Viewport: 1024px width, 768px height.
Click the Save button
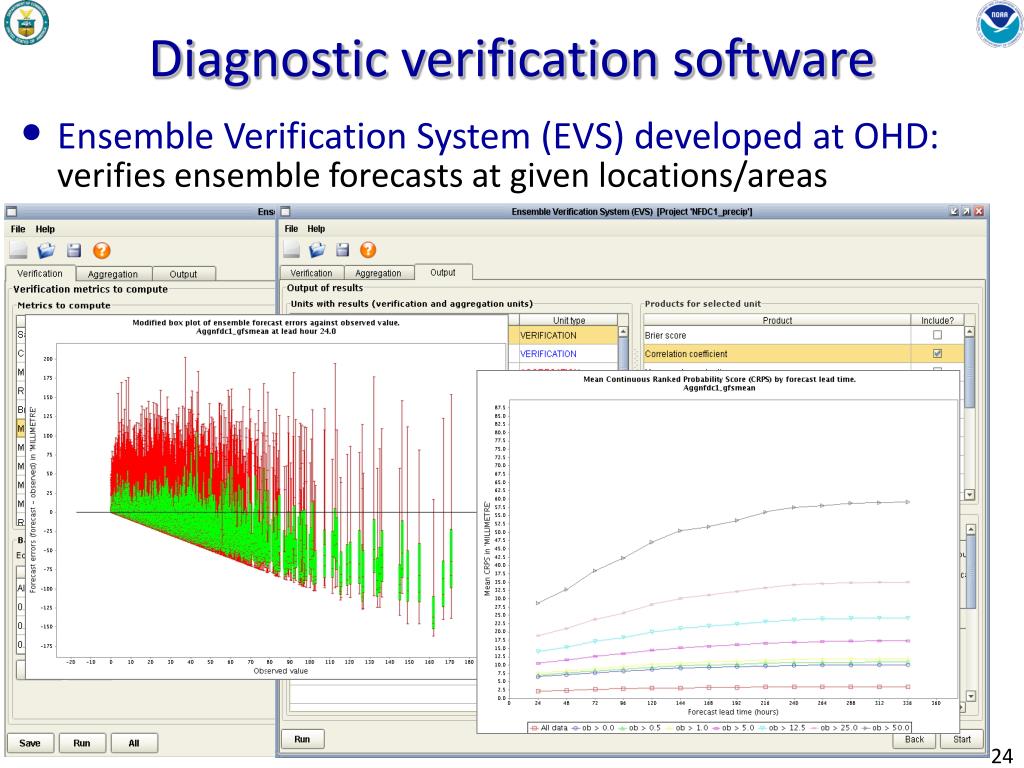pyautogui.click(x=30, y=743)
